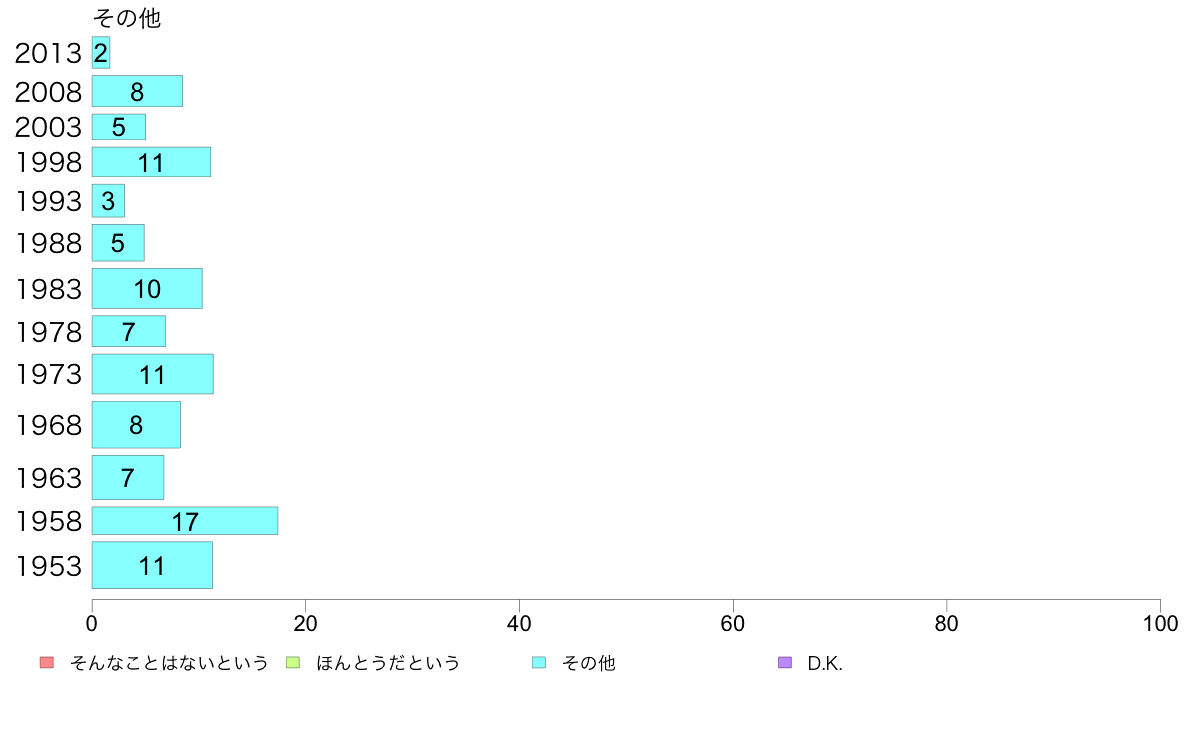1188x736 pixels.
Task: Click the 1978 year axis label
Action: pos(48,332)
